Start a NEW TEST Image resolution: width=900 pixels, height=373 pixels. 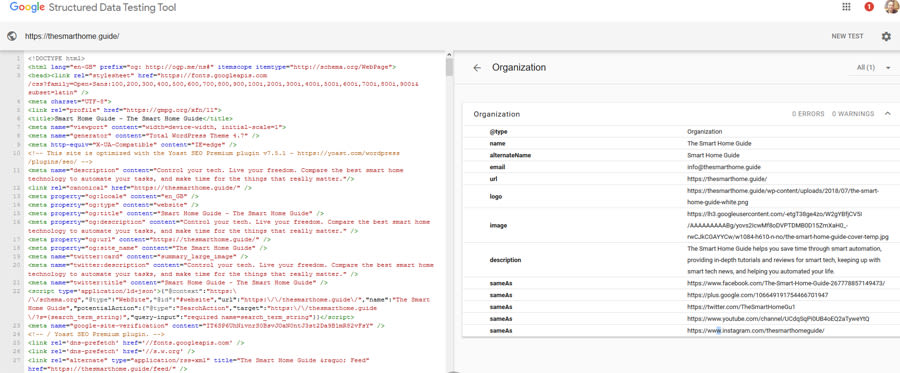coord(847,36)
